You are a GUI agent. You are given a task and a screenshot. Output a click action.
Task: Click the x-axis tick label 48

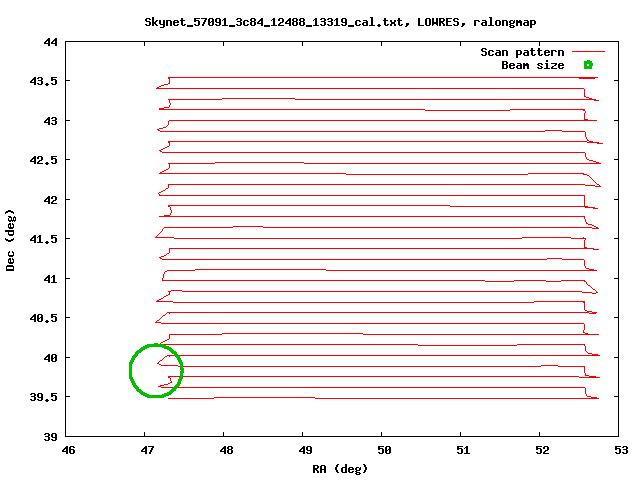click(227, 450)
